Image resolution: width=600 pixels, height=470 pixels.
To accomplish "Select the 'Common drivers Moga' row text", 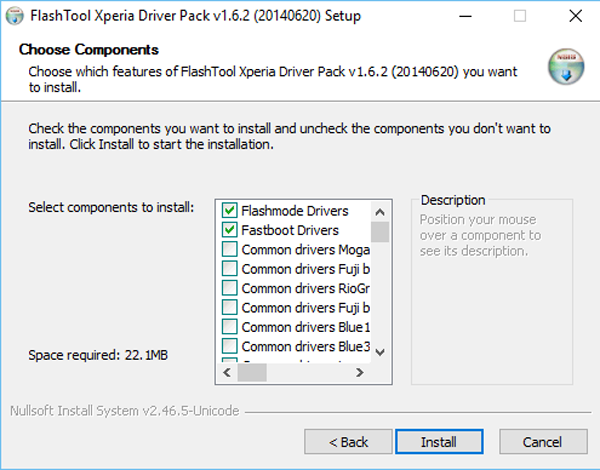I will (306, 250).
